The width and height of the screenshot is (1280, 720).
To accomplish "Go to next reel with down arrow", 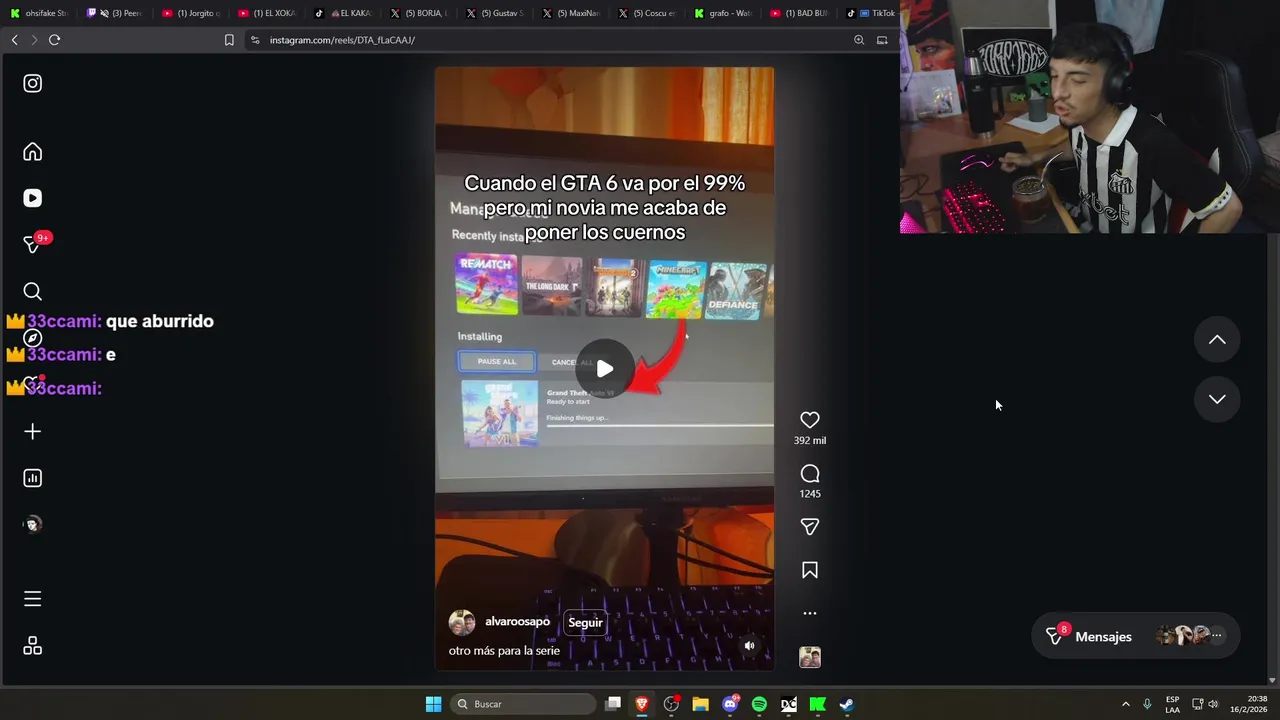I will click(x=1217, y=399).
